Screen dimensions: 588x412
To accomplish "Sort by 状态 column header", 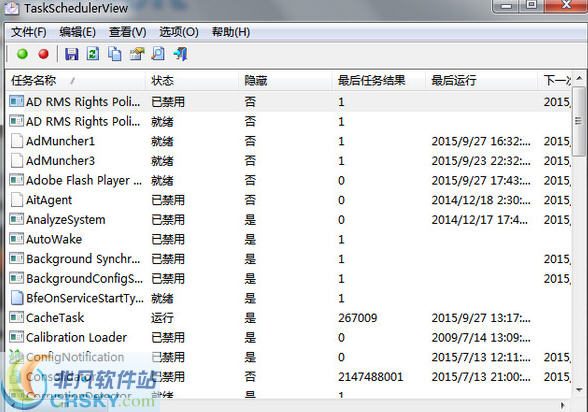I will (x=192, y=80).
